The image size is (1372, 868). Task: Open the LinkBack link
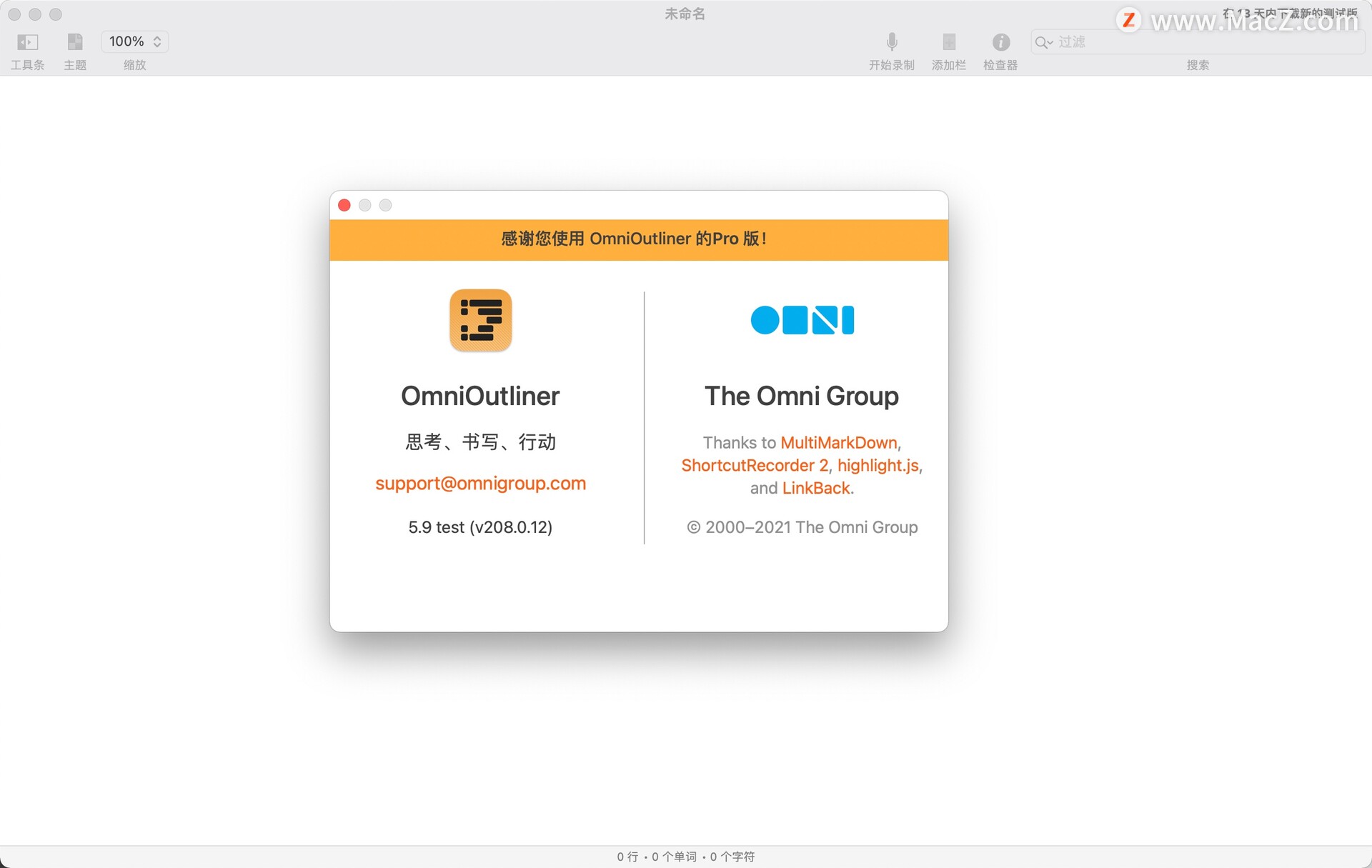click(x=816, y=488)
